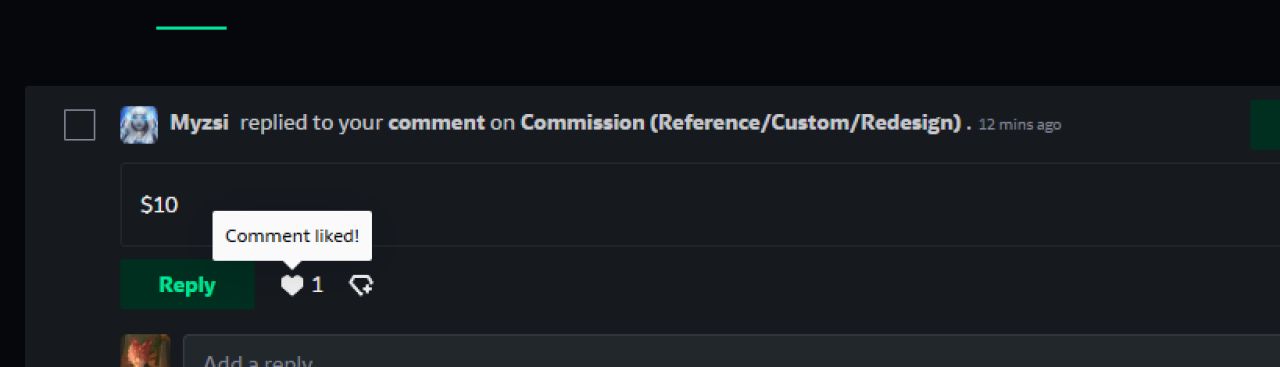Click the "Comment liked!" tooltip
1280x367 pixels.
292,236
